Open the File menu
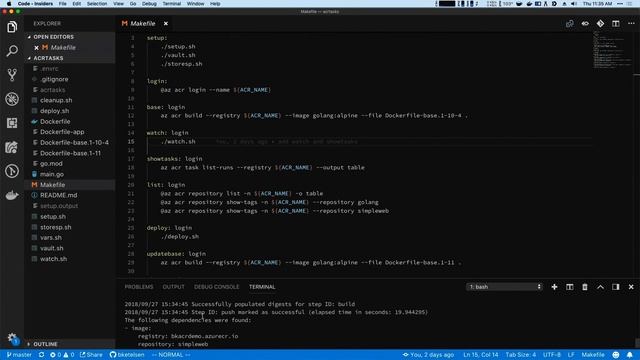Viewport: 640px width, 360px height. coord(62,4)
